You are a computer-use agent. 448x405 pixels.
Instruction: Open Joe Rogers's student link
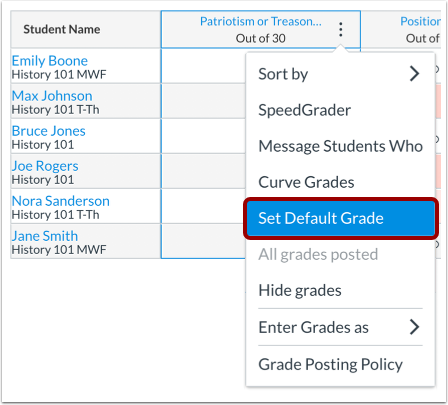pos(45,166)
